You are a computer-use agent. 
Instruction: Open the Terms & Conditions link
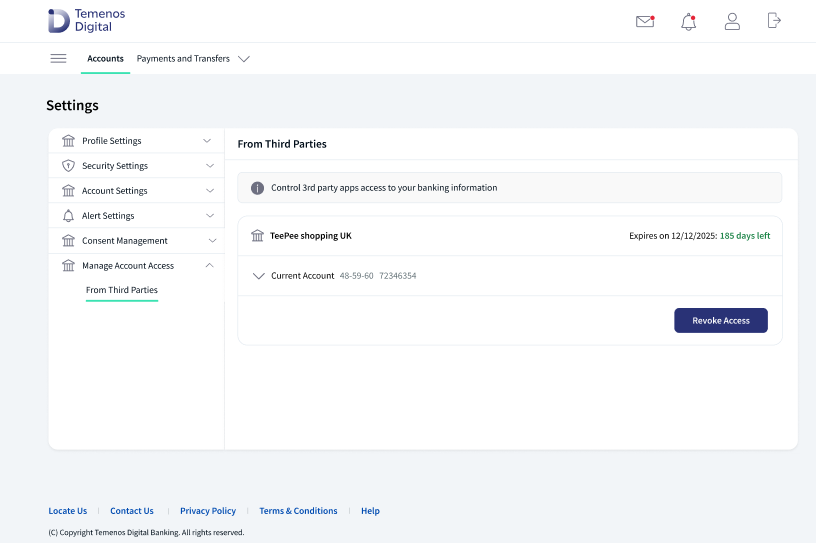pyautogui.click(x=298, y=511)
